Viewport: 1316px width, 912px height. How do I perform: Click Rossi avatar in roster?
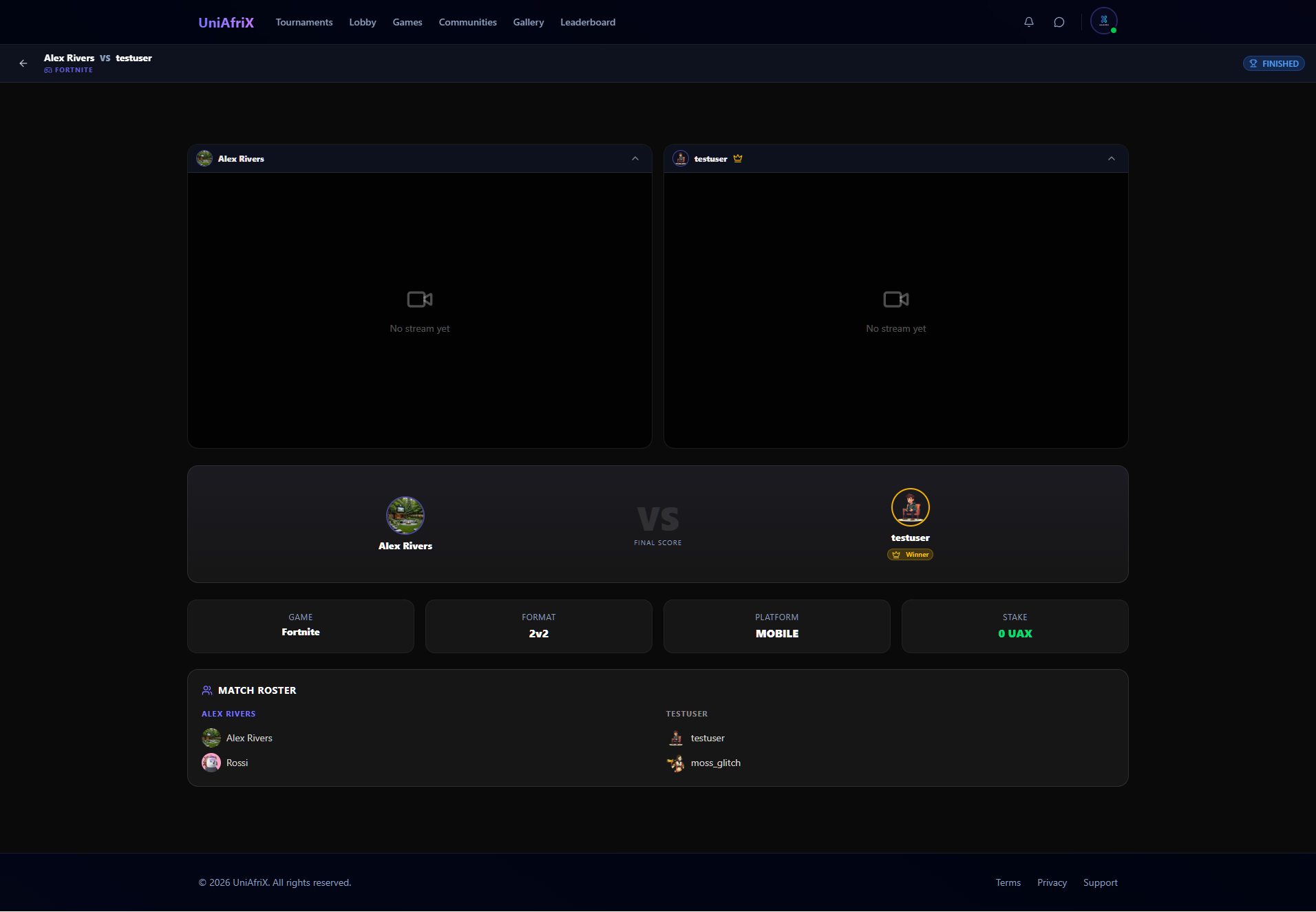[211, 763]
